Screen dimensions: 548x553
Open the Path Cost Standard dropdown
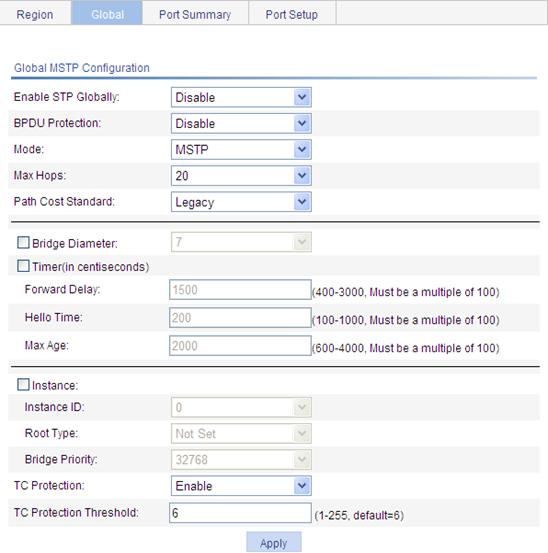coord(241,202)
